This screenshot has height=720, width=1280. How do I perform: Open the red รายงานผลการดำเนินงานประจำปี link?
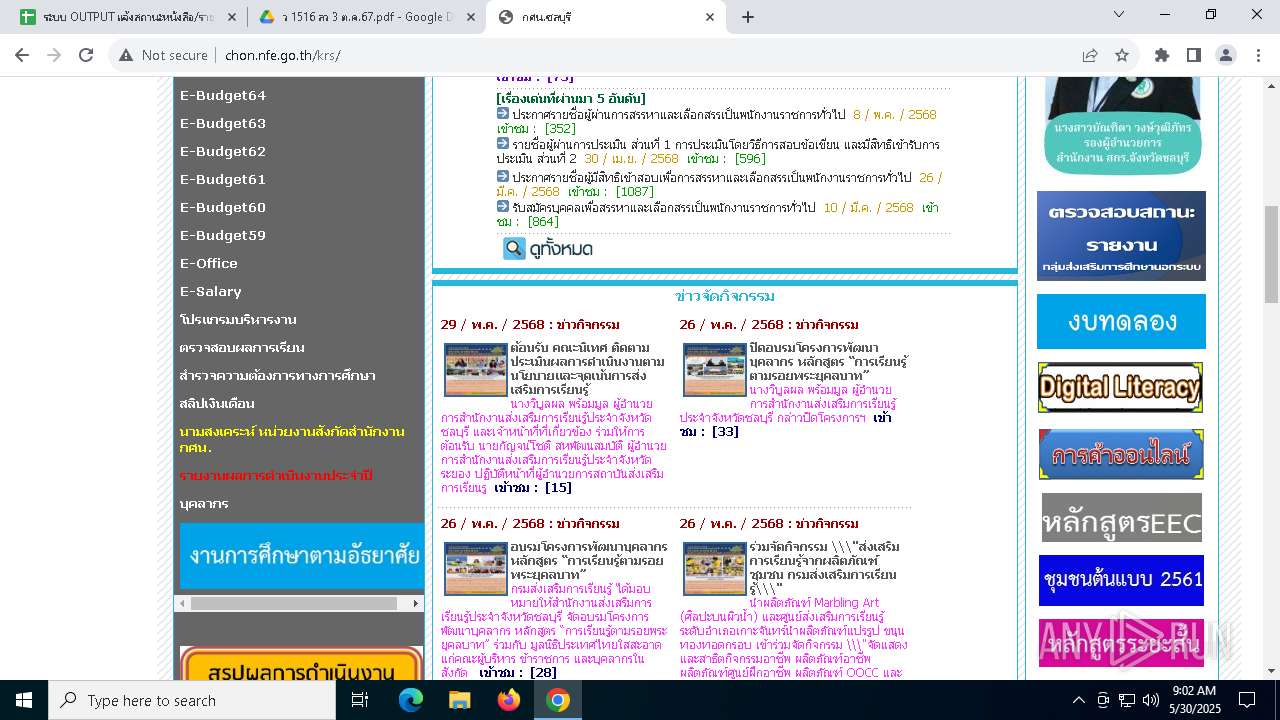(276, 475)
